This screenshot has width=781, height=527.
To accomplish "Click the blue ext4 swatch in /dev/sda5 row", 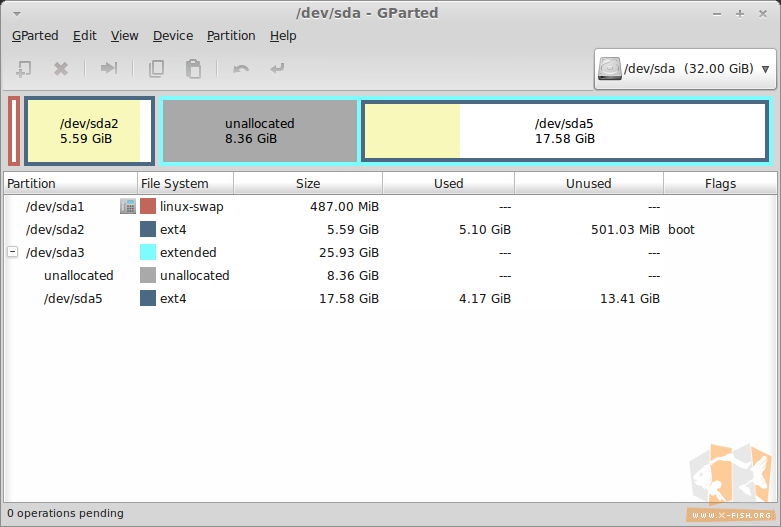I will point(148,298).
